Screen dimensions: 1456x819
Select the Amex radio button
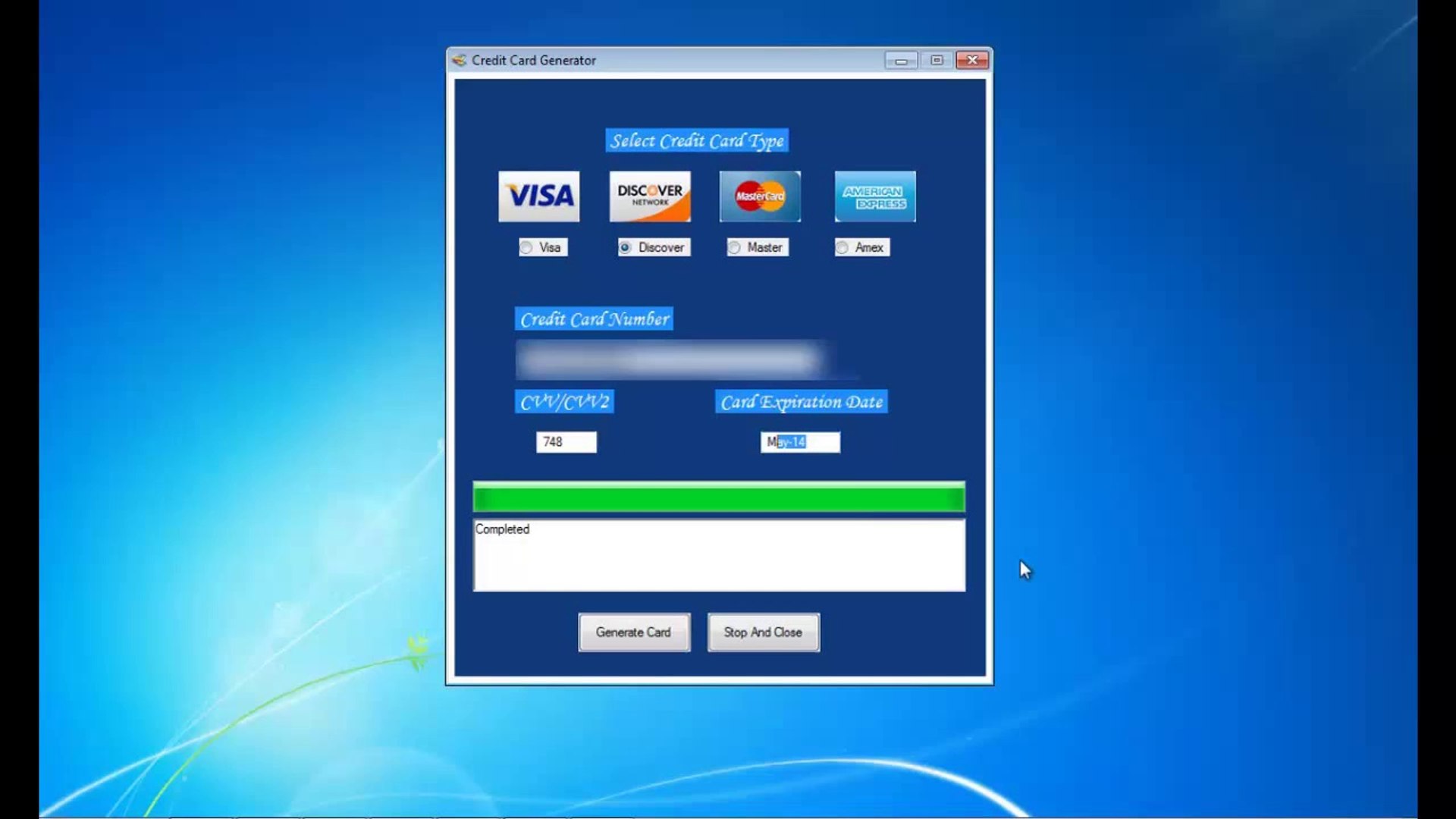tap(843, 247)
